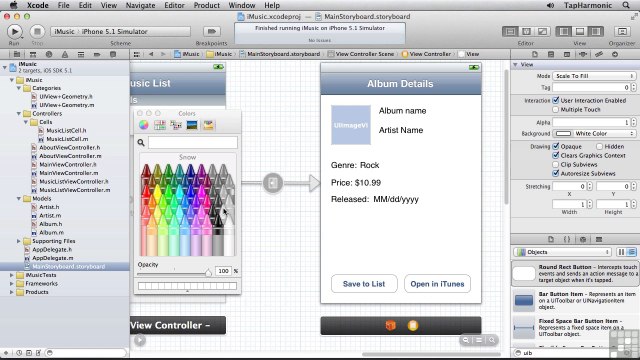The height and width of the screenshot is (360, 640).
Task: Select the UIImageView placeholder in storyboard
Action: pyautogui.click(x=351, y=125)
